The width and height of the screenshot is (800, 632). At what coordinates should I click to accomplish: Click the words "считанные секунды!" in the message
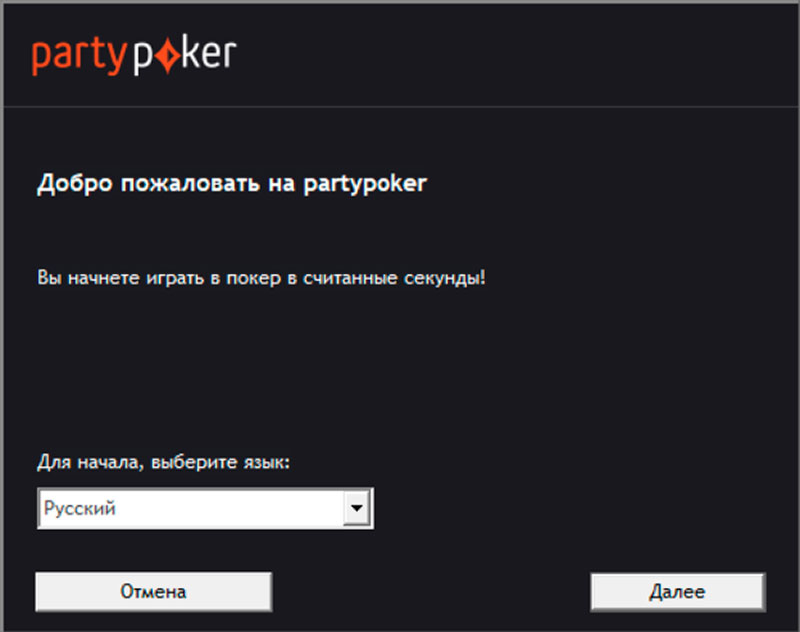394,279
